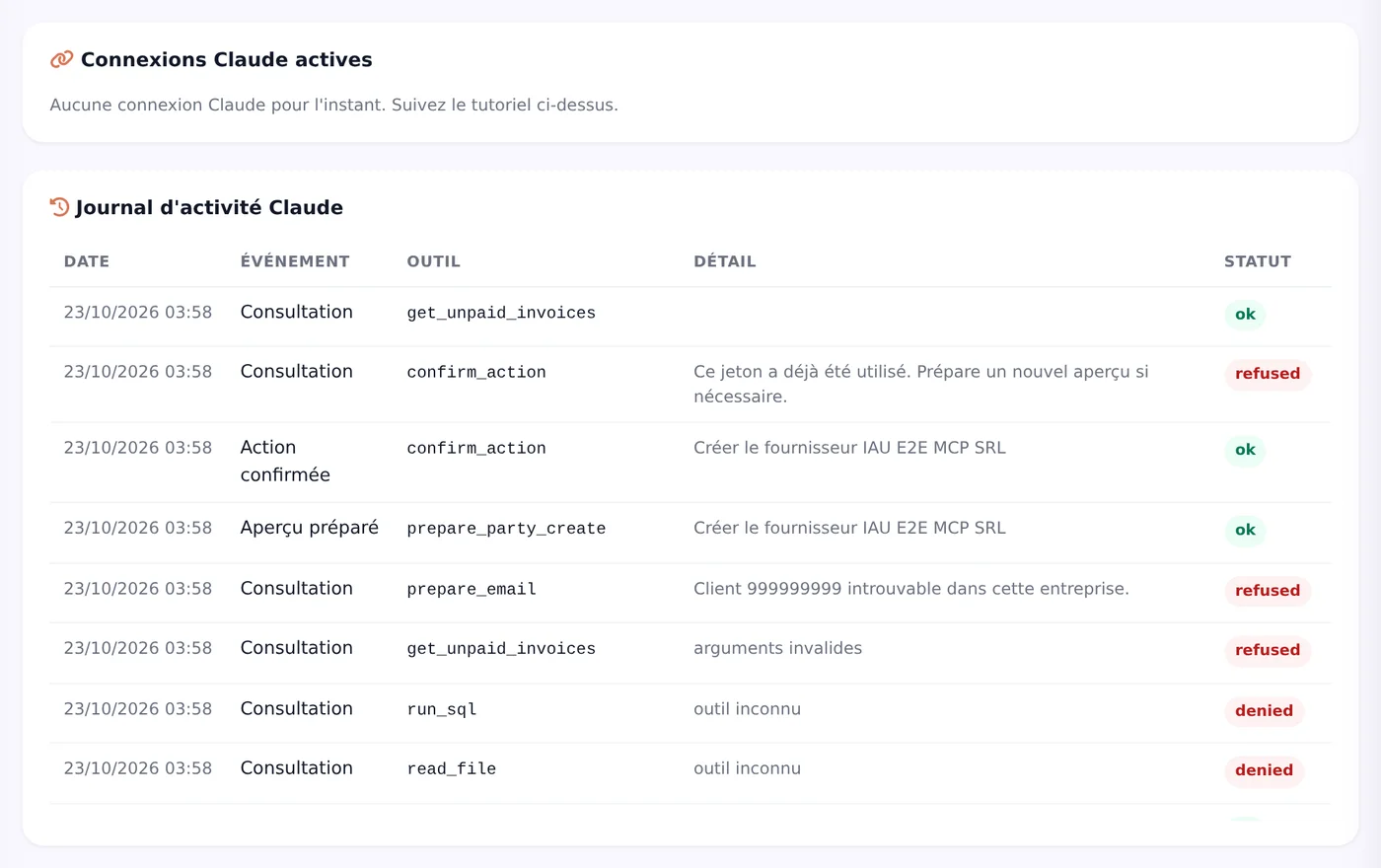
Task: Click get_unpaid_invoices in the row with ok status
Action: pyautogui.click(x=501, y=313)
